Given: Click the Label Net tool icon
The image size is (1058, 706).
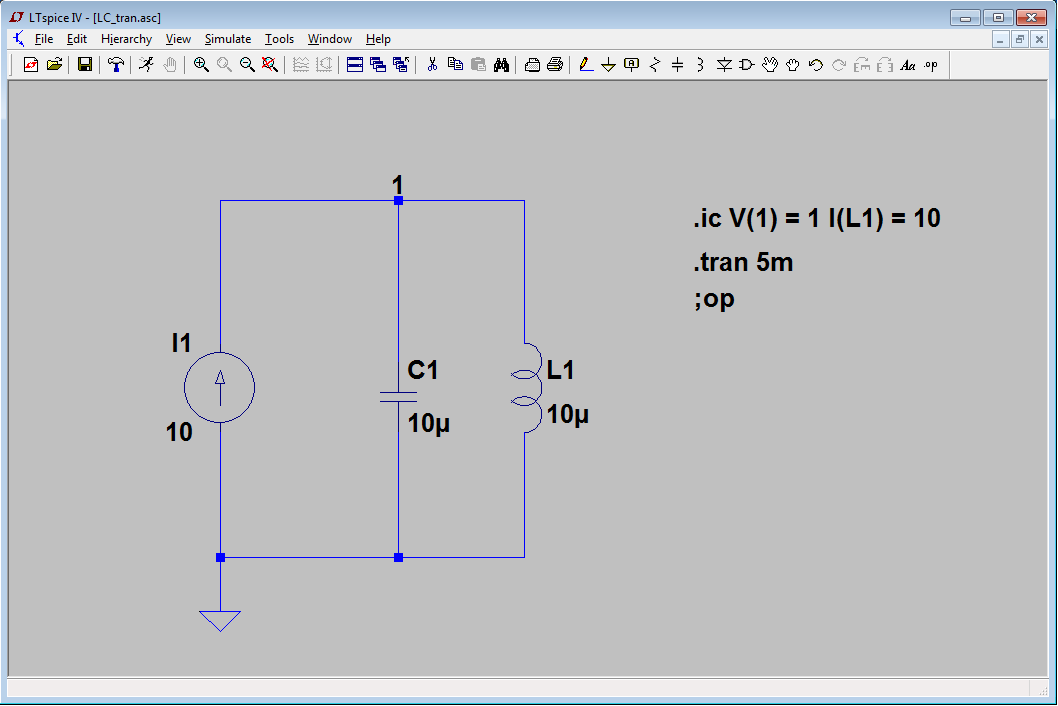Looking at the screenshot, I should [631, 65].
